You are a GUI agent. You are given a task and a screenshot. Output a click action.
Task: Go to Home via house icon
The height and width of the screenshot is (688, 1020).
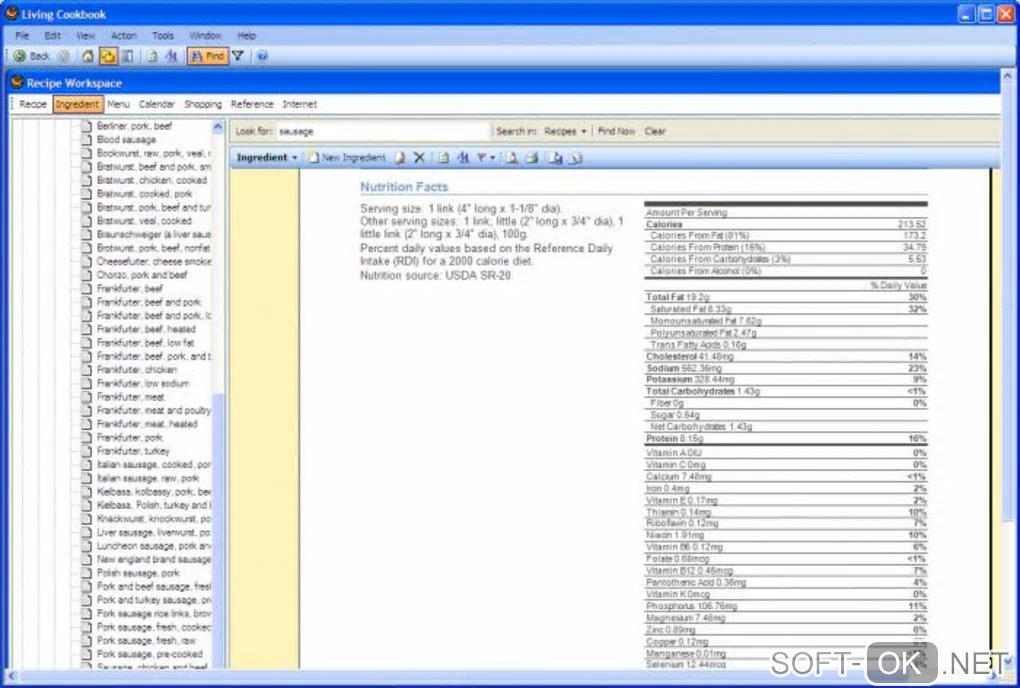coord(88,56)
